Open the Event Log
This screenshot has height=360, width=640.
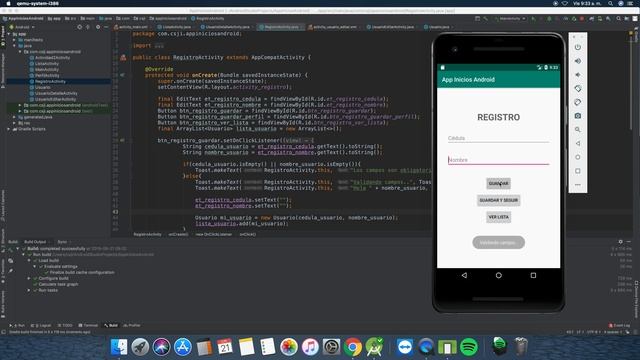[x=619, y=325]
